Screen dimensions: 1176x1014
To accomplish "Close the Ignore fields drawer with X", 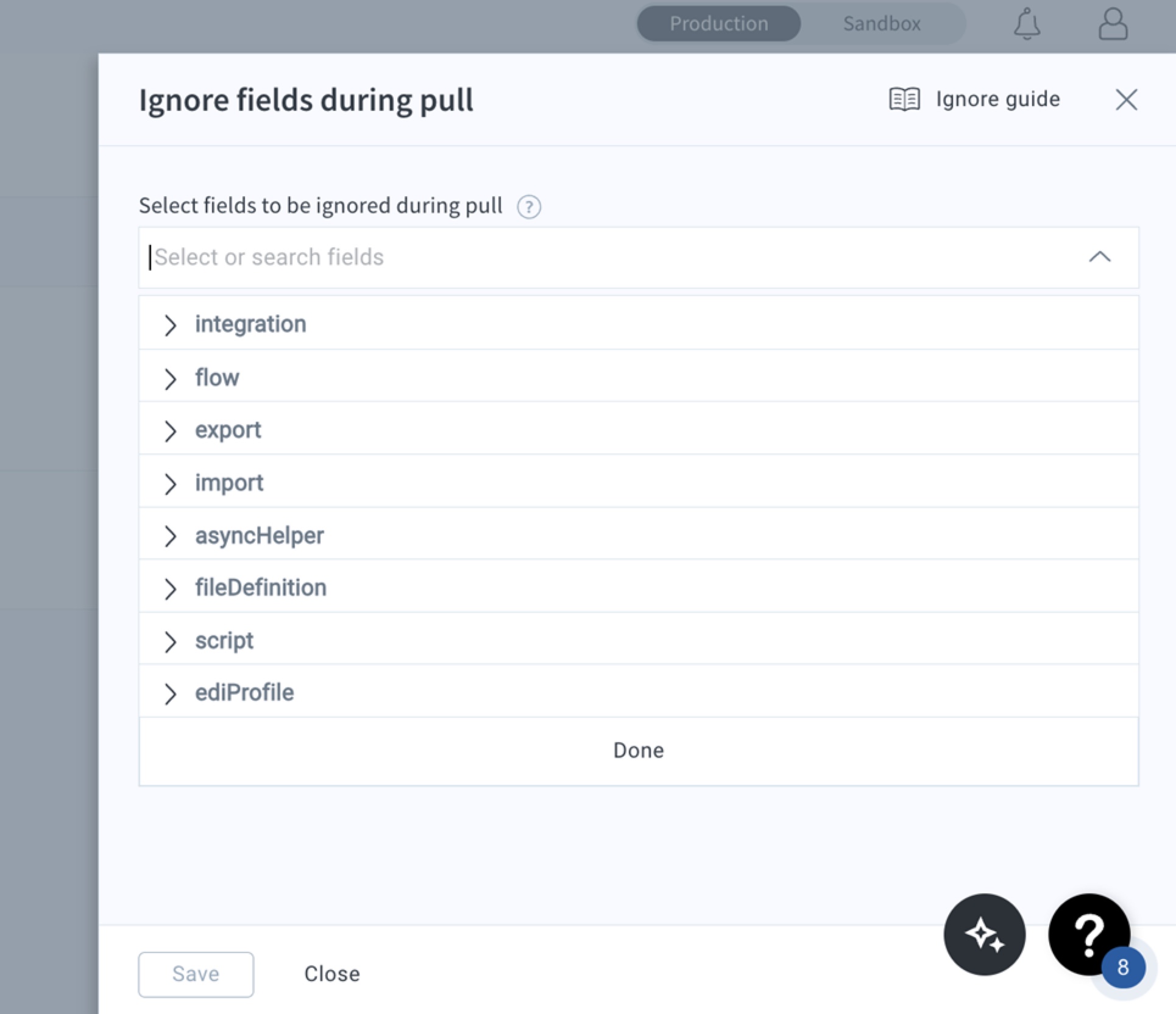I will pos(1126,99).
